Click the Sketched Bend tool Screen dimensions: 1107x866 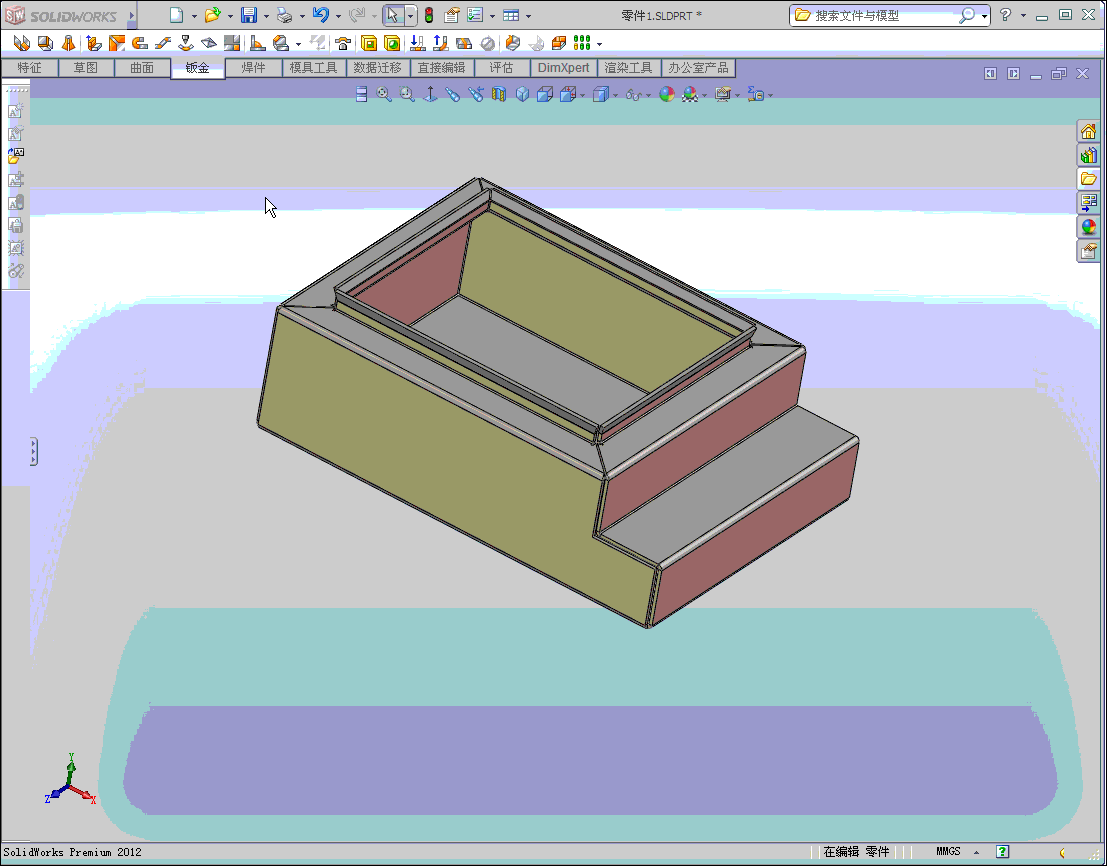coord(186,44)
